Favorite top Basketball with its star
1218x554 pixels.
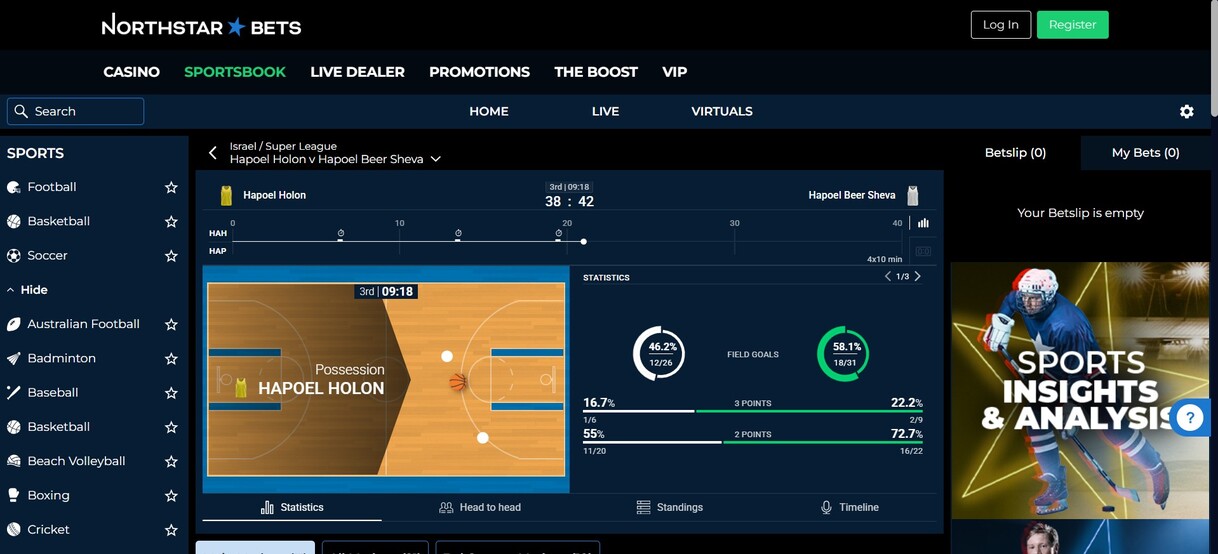click(x=171, y=221)
